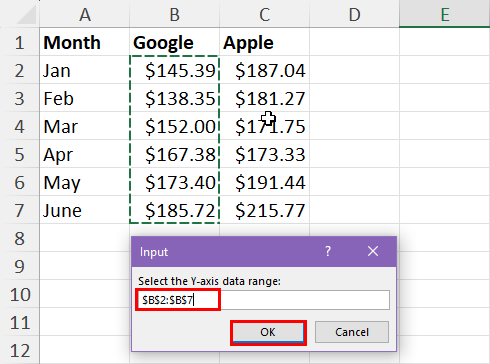Image resolution: width=490 pixels, height=364 pixels.
Task: Select column D header
Action: [354, 14]
